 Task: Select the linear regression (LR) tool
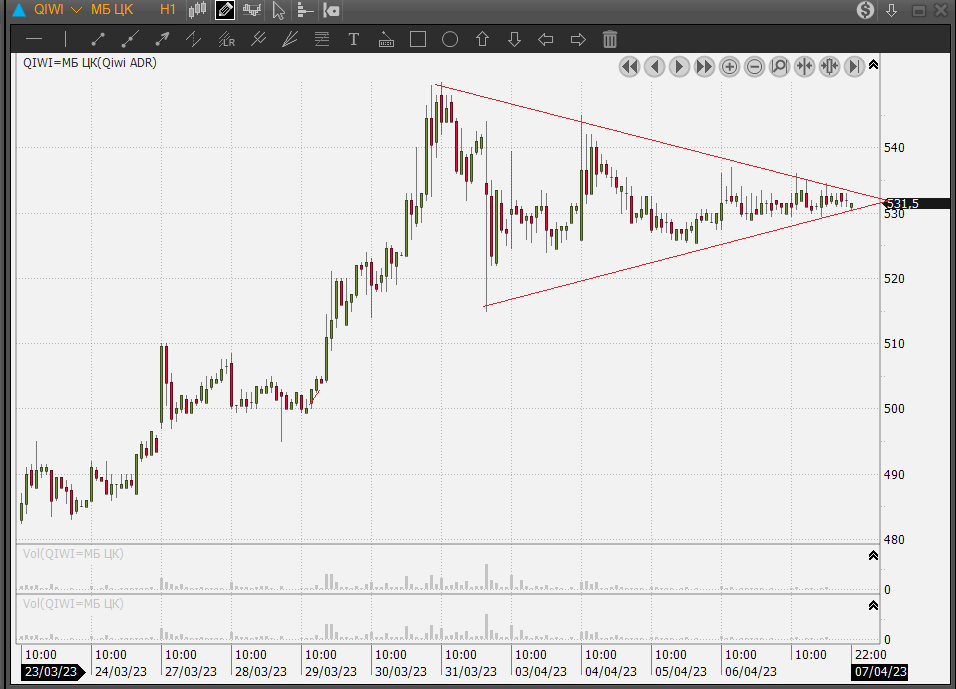tap(226, 40)
